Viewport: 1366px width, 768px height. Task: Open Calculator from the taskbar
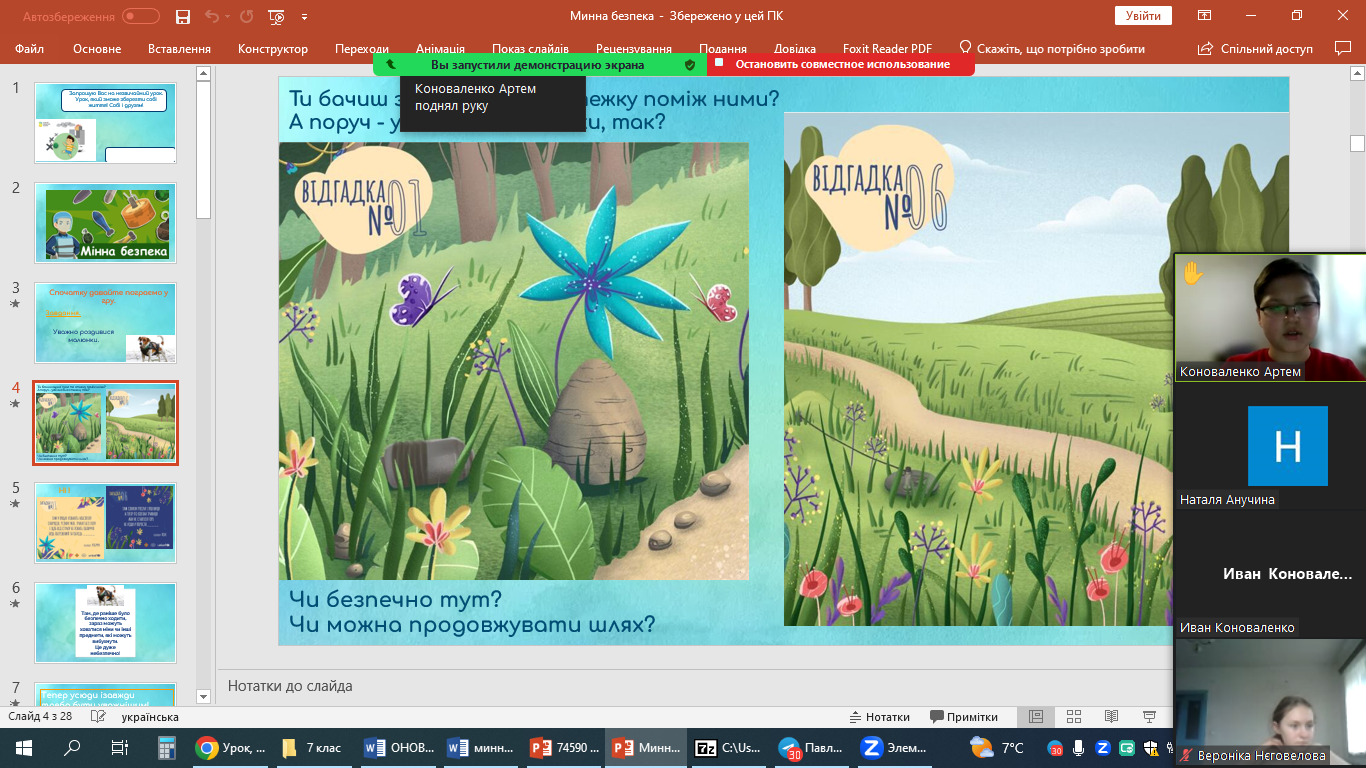(x=167, y=748)
